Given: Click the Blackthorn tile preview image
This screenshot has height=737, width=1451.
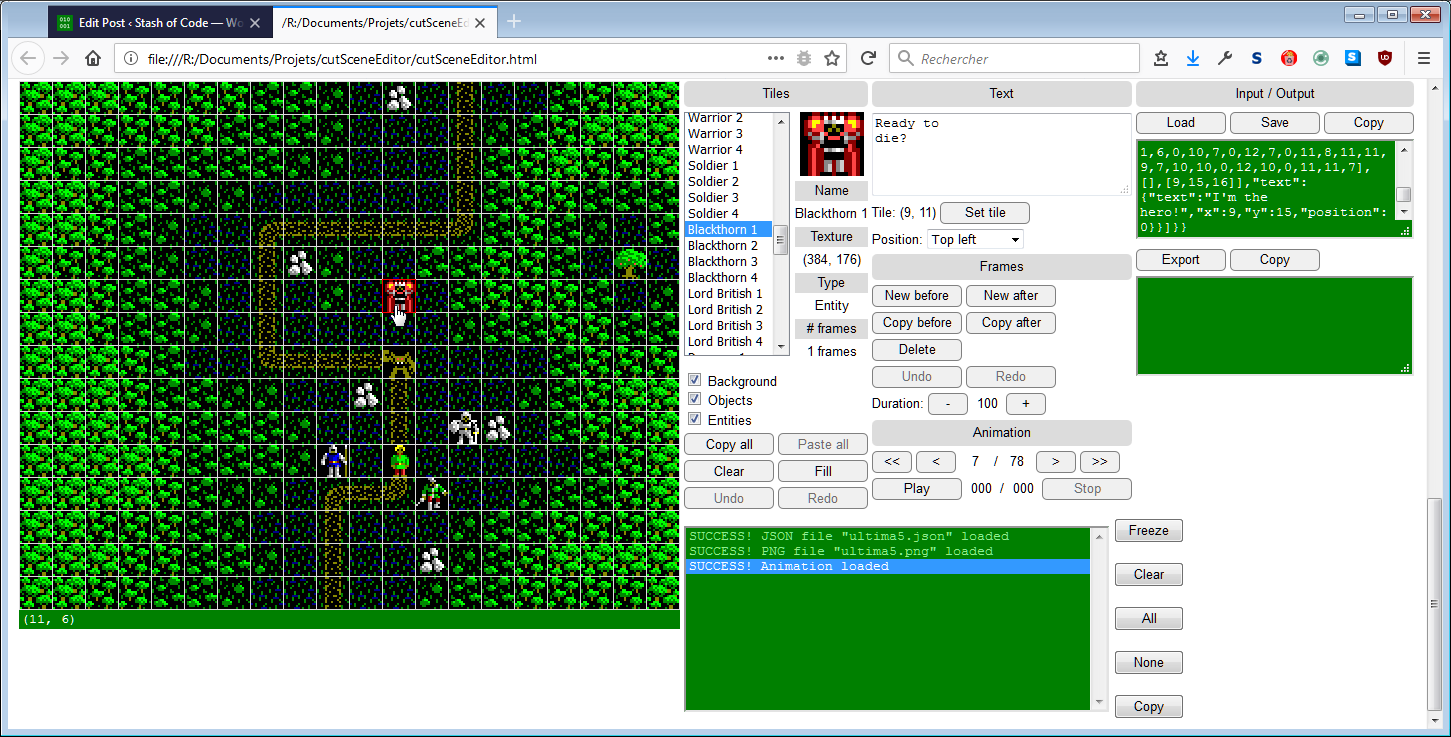Looking at the screenshot, I should 832,145.
